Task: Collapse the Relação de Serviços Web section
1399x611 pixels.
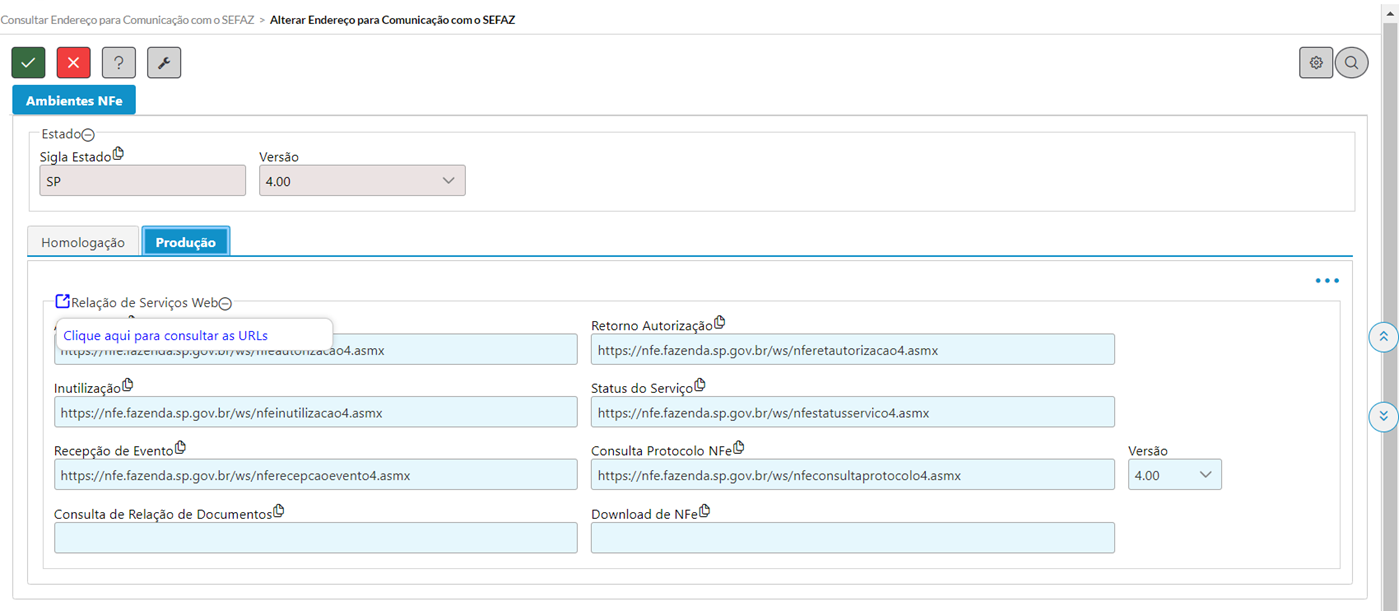Action: [x=225, y=303]
